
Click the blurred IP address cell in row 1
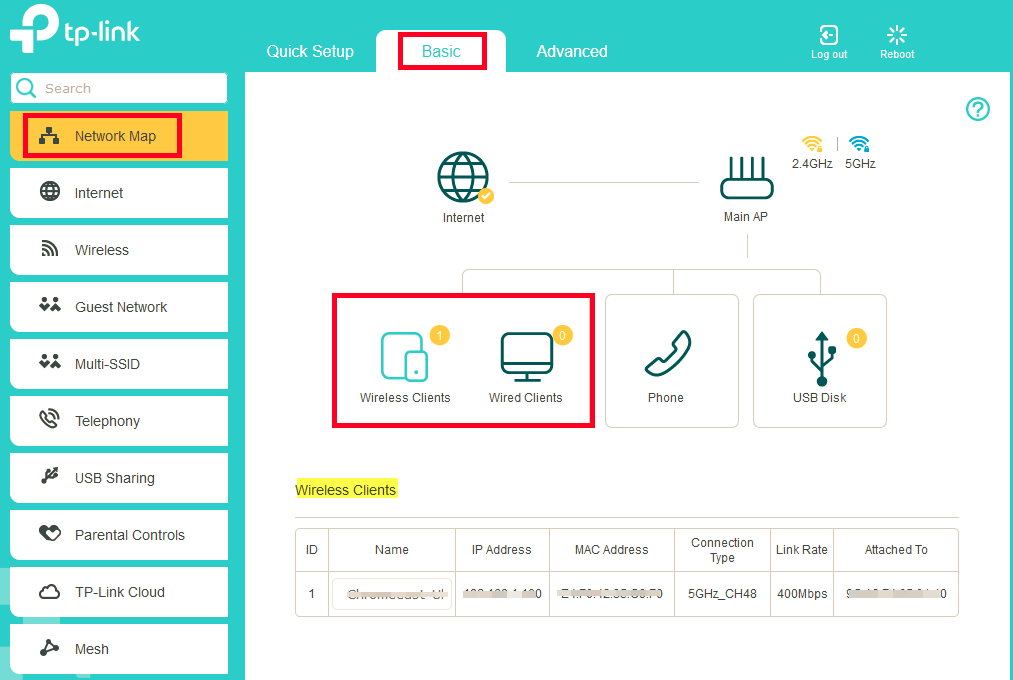[503, 593]
